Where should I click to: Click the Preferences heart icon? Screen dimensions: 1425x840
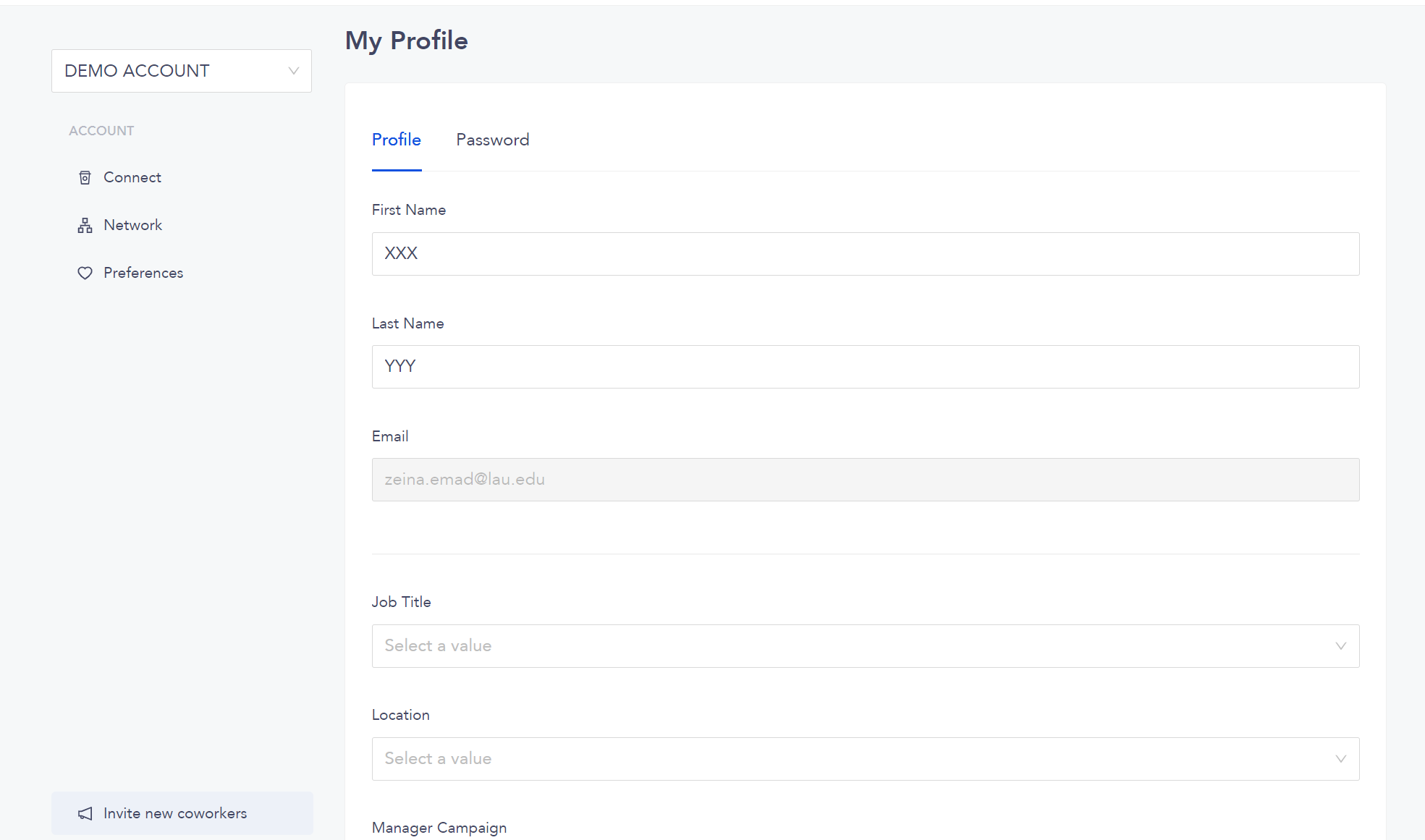click(85, 273)
